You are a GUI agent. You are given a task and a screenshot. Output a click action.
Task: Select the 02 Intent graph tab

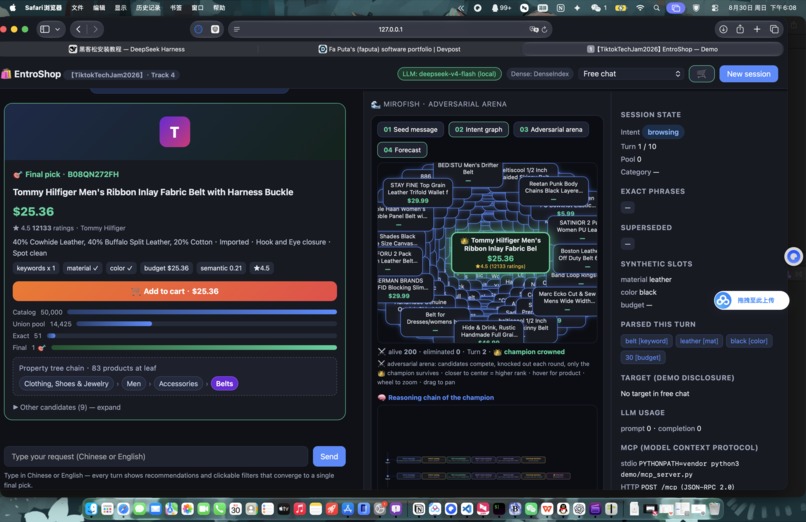479,129
